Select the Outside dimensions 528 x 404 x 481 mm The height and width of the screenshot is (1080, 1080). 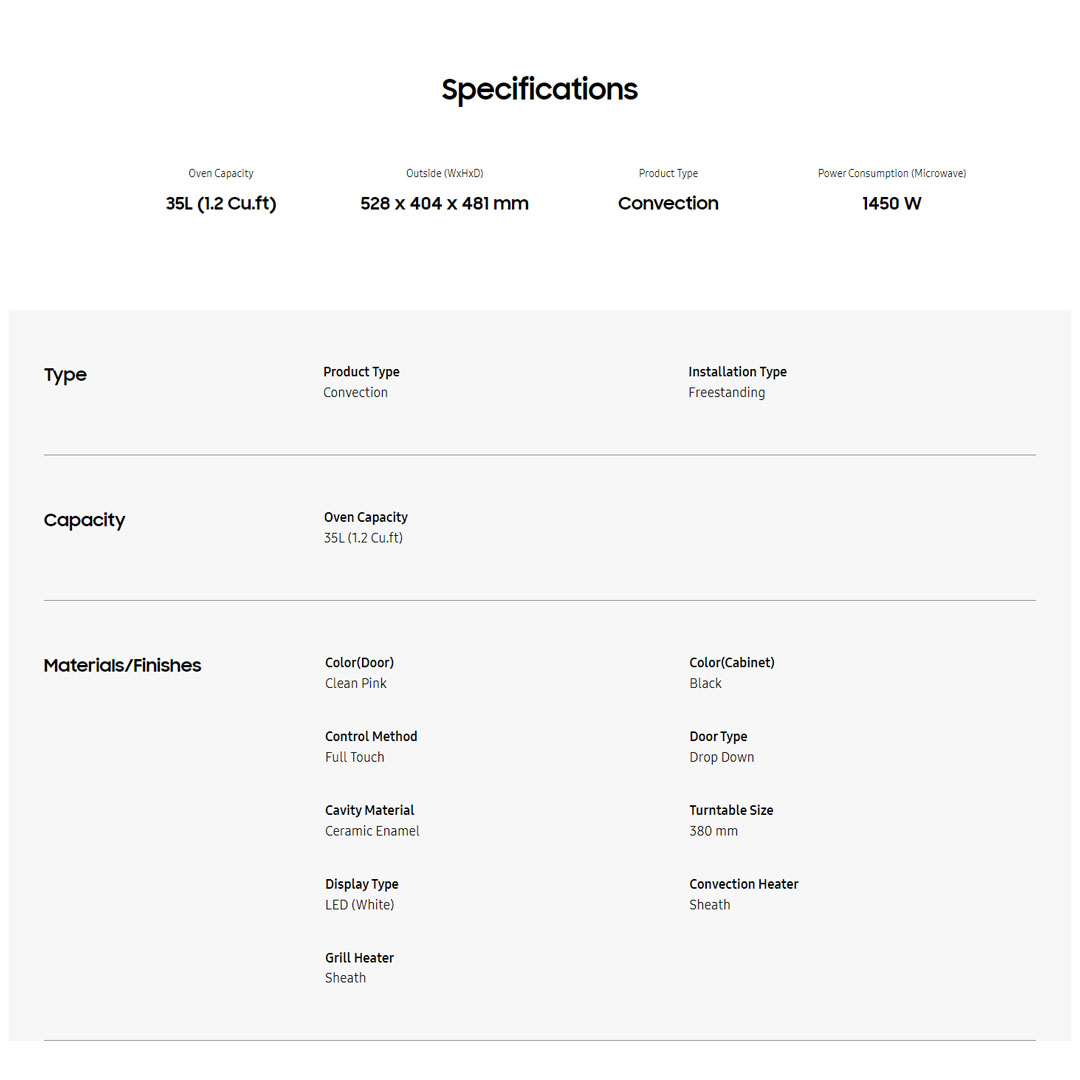pos(444,204)
